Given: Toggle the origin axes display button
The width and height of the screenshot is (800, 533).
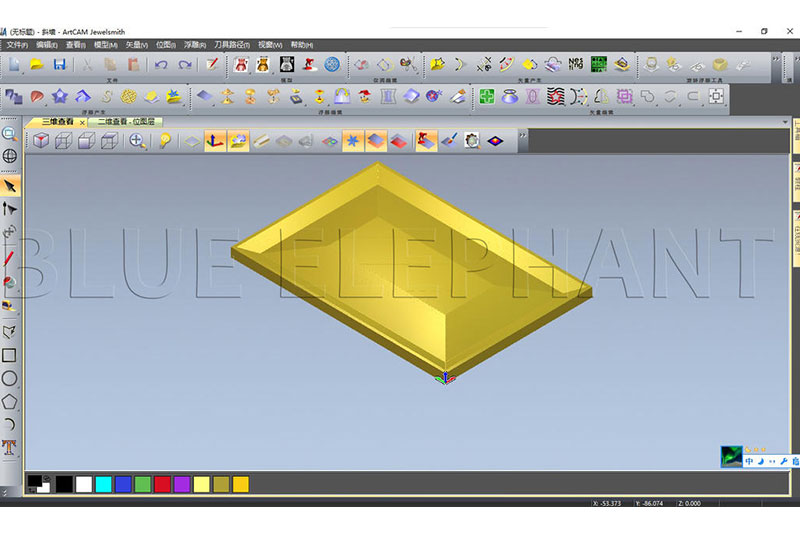Looking at the screenshot, I should point(214,141).
